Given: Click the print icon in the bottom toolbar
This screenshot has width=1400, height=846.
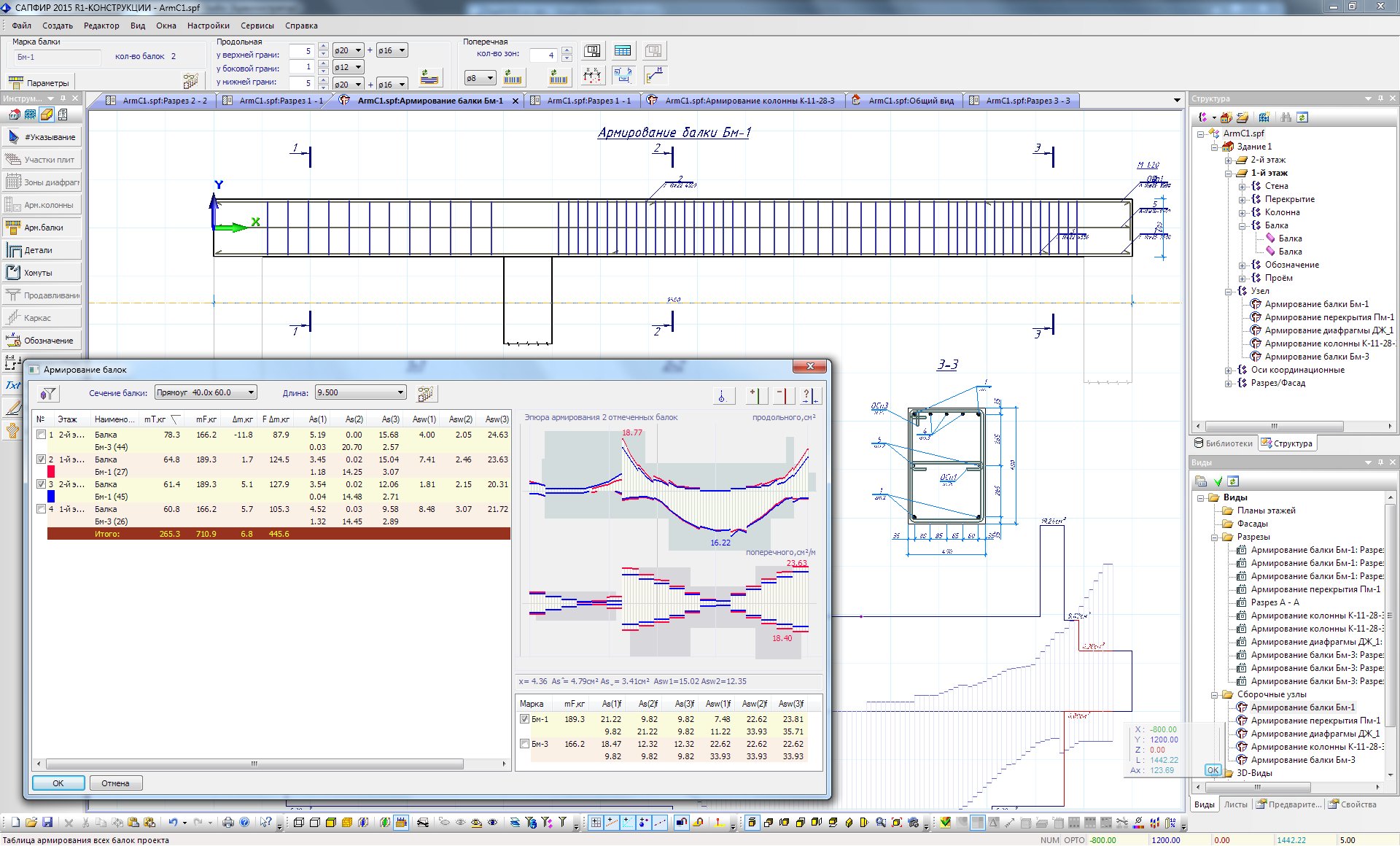Looking at the screenshot, I should 228,823.
